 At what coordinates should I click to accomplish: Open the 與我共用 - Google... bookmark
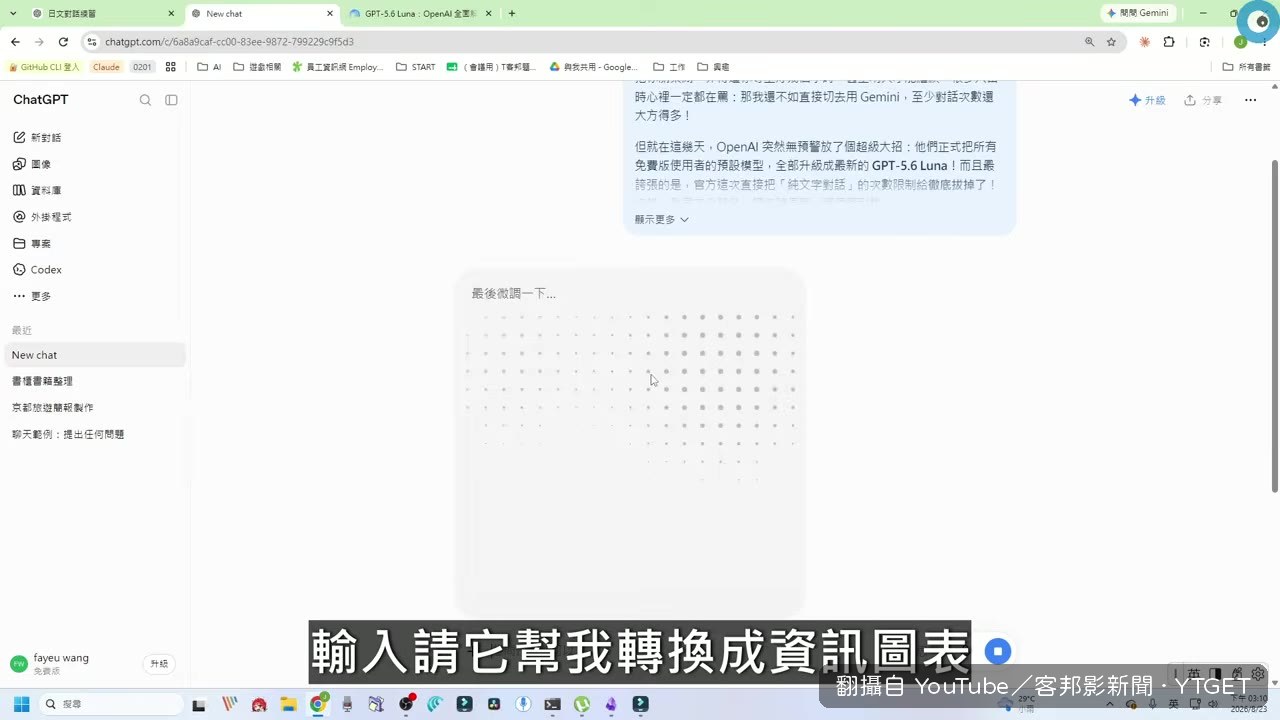594,67
